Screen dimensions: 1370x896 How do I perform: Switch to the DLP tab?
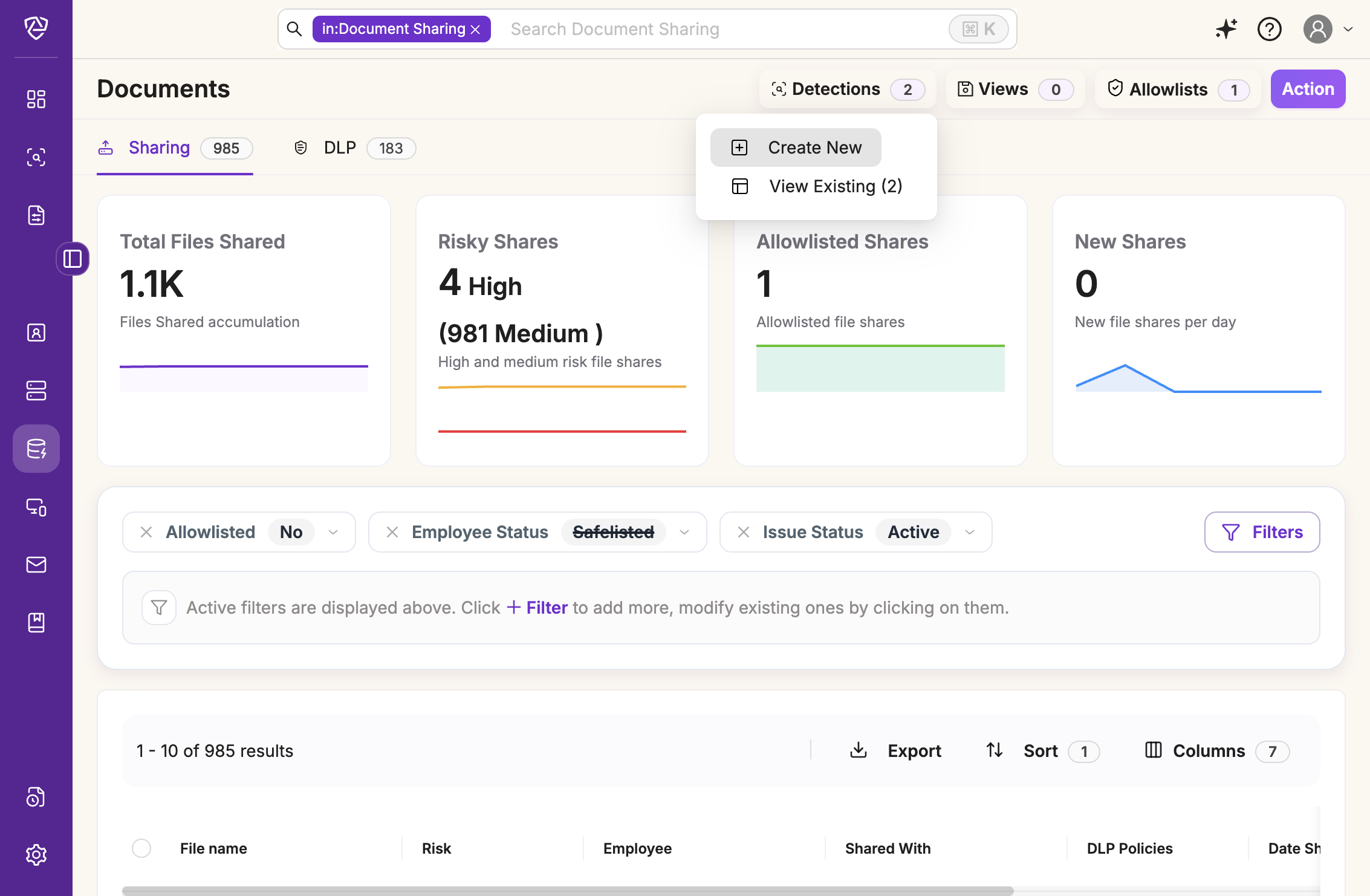click(x=340, y=148)
